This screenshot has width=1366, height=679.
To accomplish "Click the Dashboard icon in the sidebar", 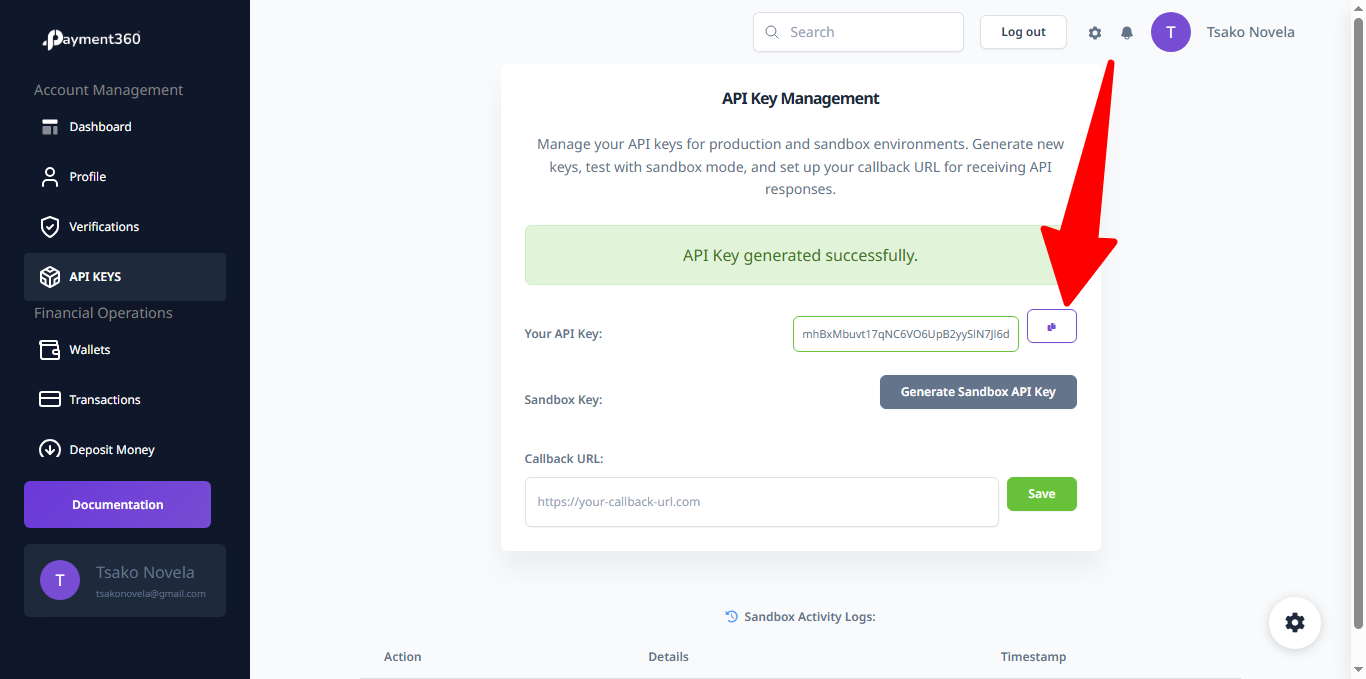I will [x=50, y=127].
